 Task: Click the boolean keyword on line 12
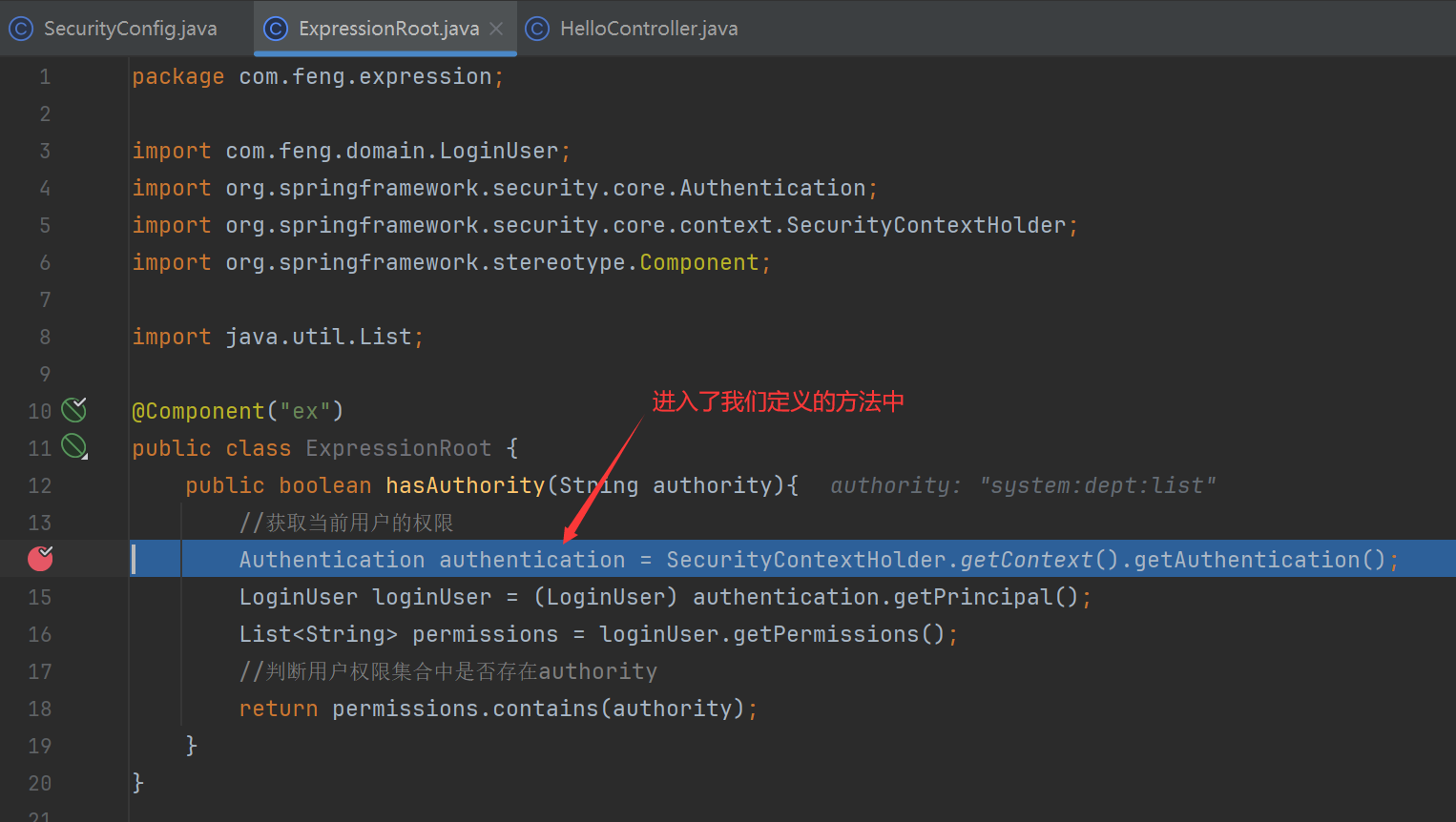325,485
